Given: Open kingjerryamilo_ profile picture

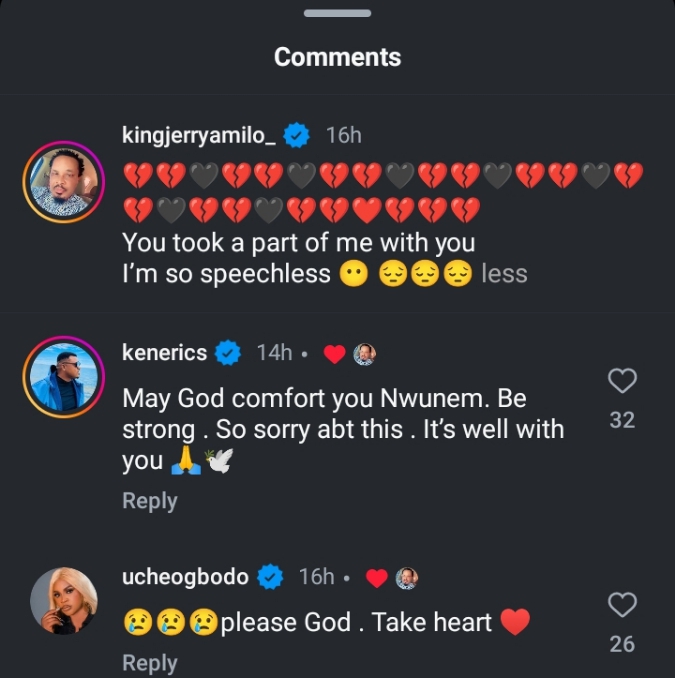Looking at the screenshot, I should pyautogui.click(x=64, y=181).
